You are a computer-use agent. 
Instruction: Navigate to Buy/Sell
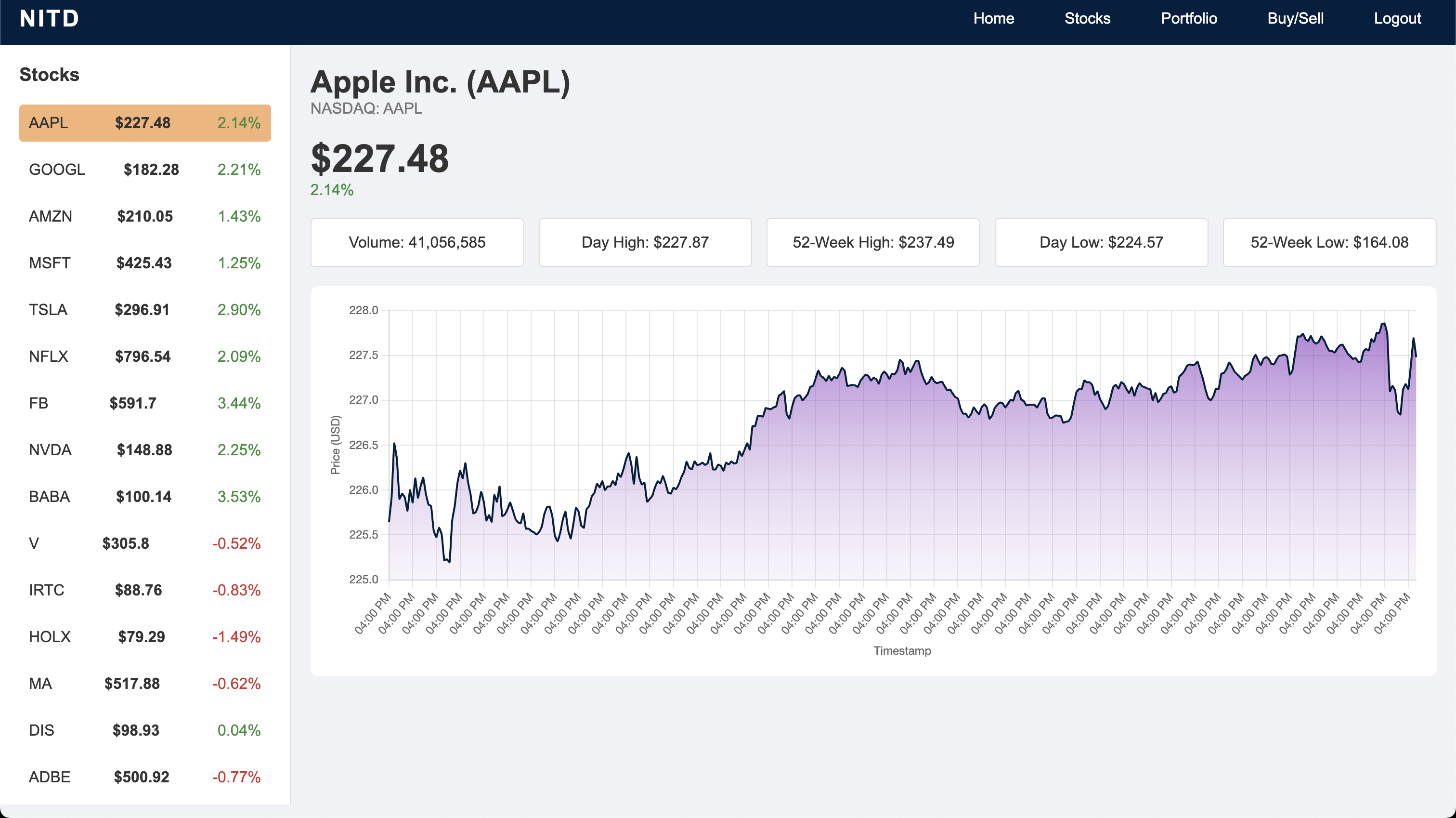click(1295, 19)
